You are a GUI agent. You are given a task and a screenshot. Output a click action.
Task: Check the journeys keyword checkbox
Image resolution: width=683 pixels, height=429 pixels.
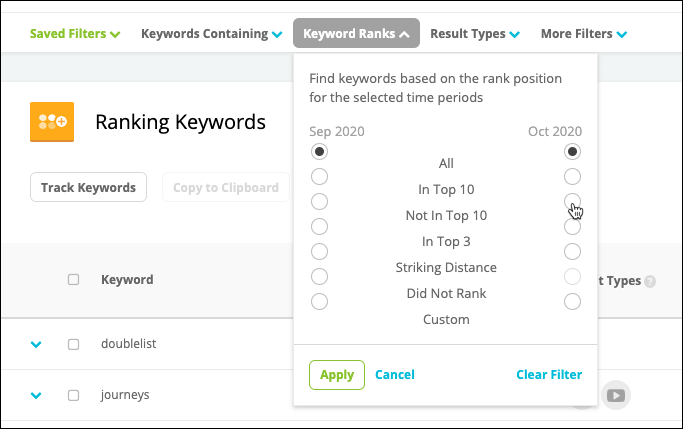74,395
